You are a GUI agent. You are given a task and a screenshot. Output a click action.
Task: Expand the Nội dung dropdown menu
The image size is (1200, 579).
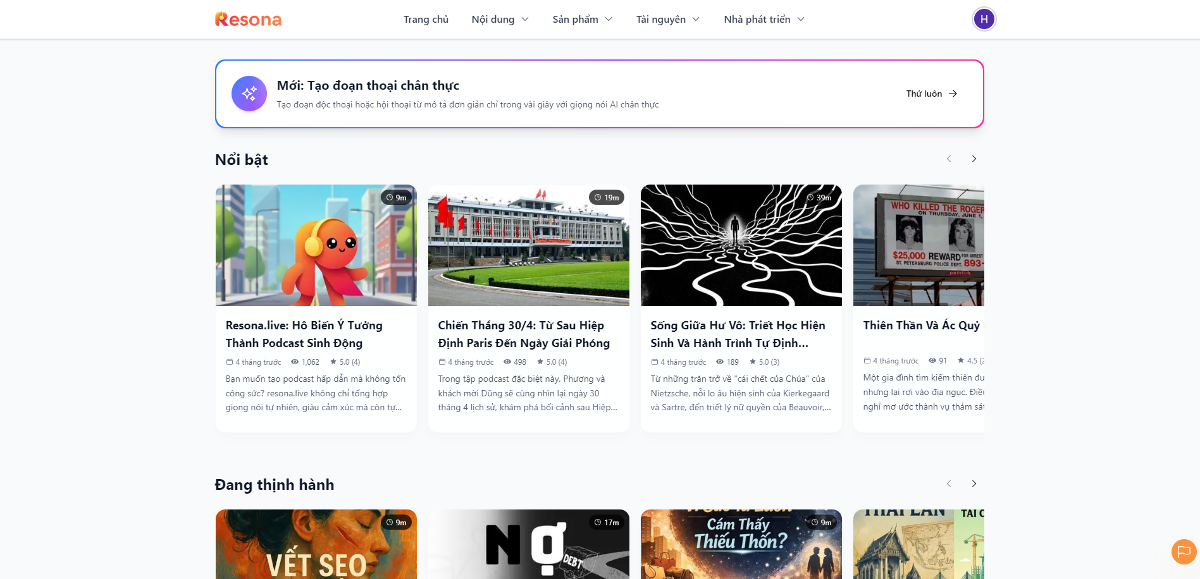tap(500, 19)
